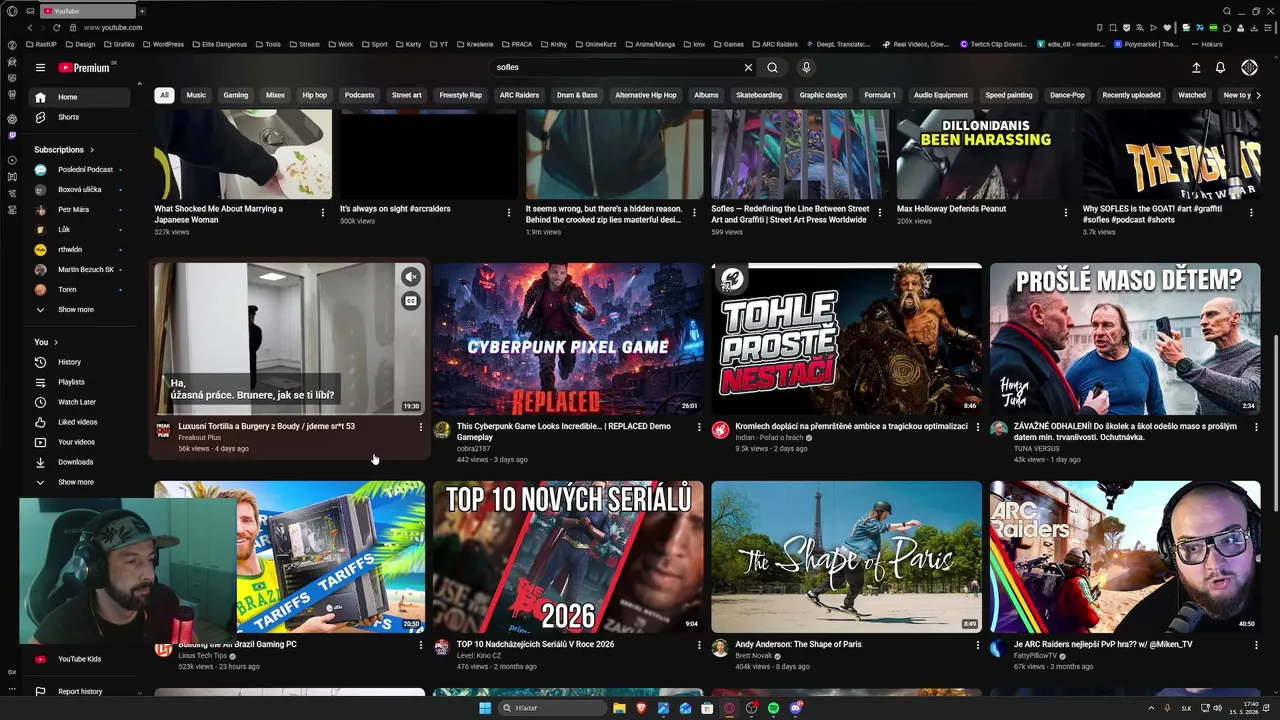This screenshot has width=1280, height=720.
Task: Open Watch Later list
Action: 80,402
